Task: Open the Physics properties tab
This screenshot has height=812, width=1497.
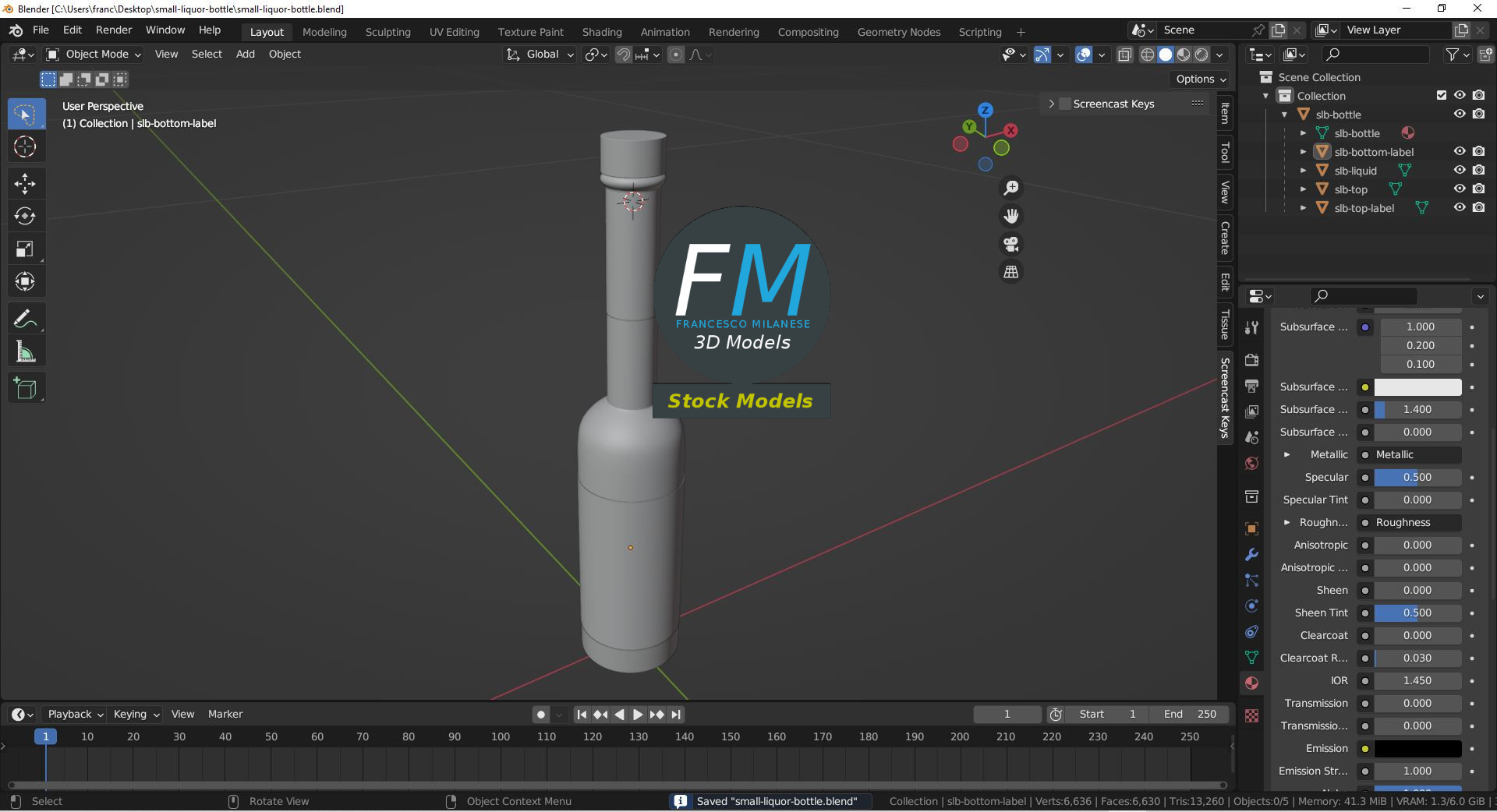Action: [1251, 606]
